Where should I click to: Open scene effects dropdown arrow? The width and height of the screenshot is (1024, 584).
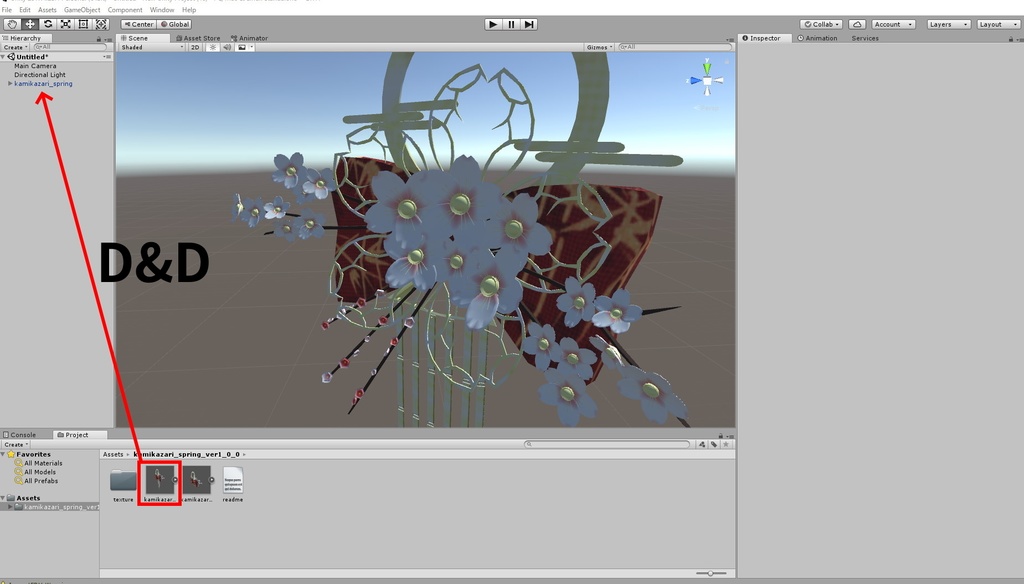click(251, 47)
